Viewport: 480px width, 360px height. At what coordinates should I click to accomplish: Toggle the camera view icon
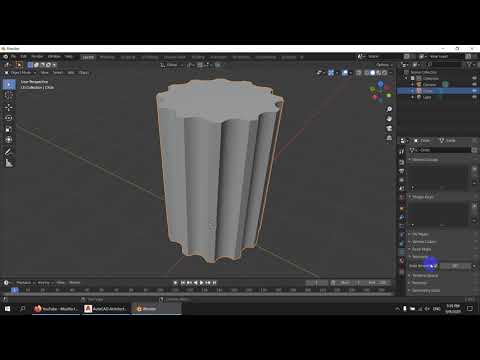pos(389,128)
